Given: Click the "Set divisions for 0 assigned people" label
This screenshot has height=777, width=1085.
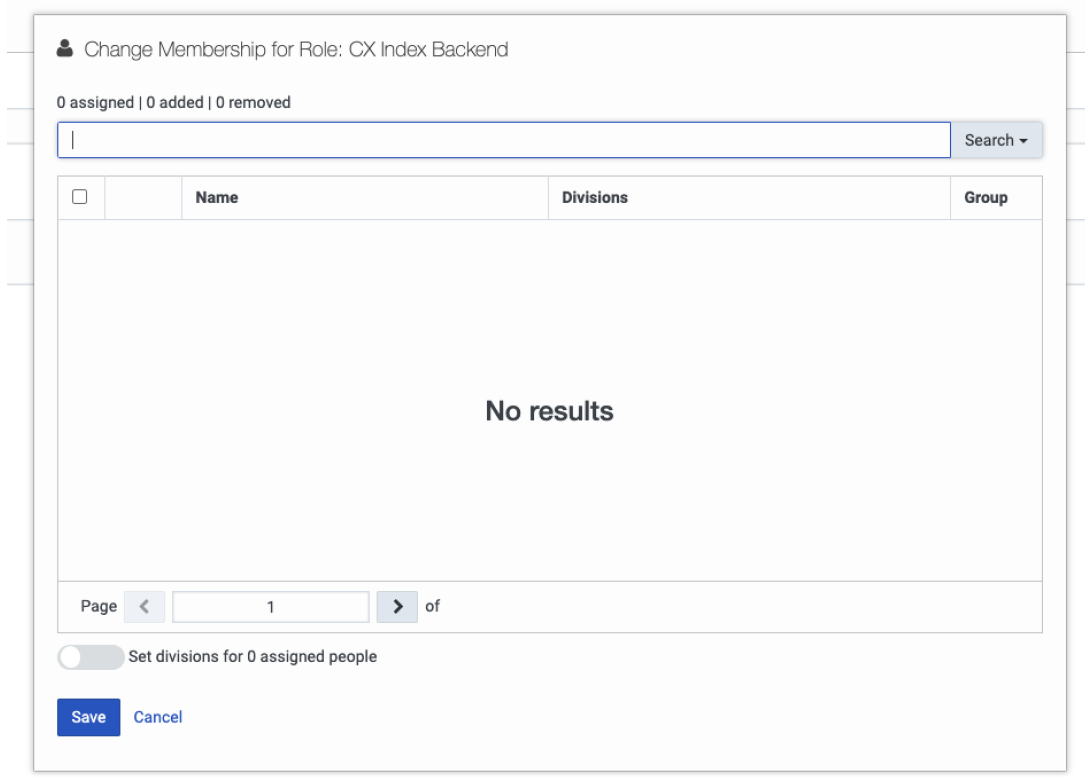Looking at the screenshot, I should point(253,657).
